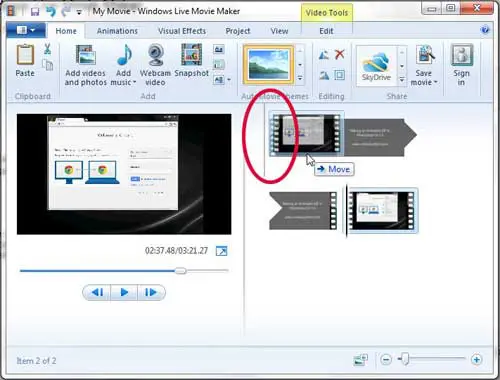Click the Cut scissors icon
This screenshot has width=500, height=380.
click(x=48, y=49)
